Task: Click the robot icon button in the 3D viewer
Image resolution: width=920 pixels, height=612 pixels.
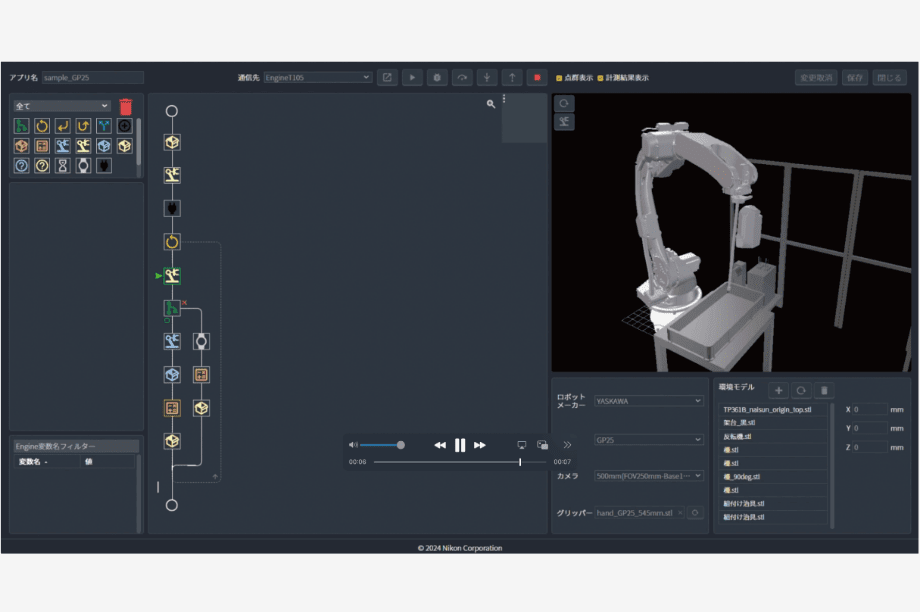Action: tap(564, 121)
